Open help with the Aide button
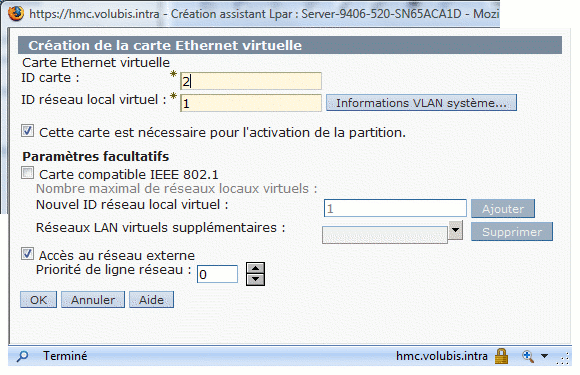The image size is (580, 375). [151, 300]
